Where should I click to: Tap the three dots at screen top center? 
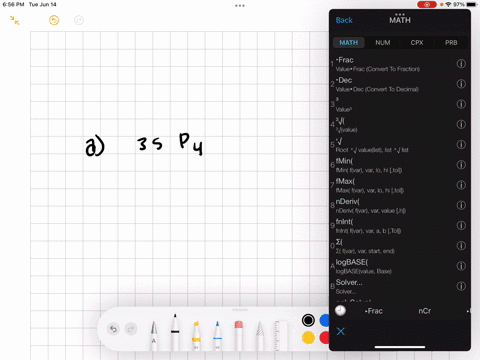[x=240, y=6]
